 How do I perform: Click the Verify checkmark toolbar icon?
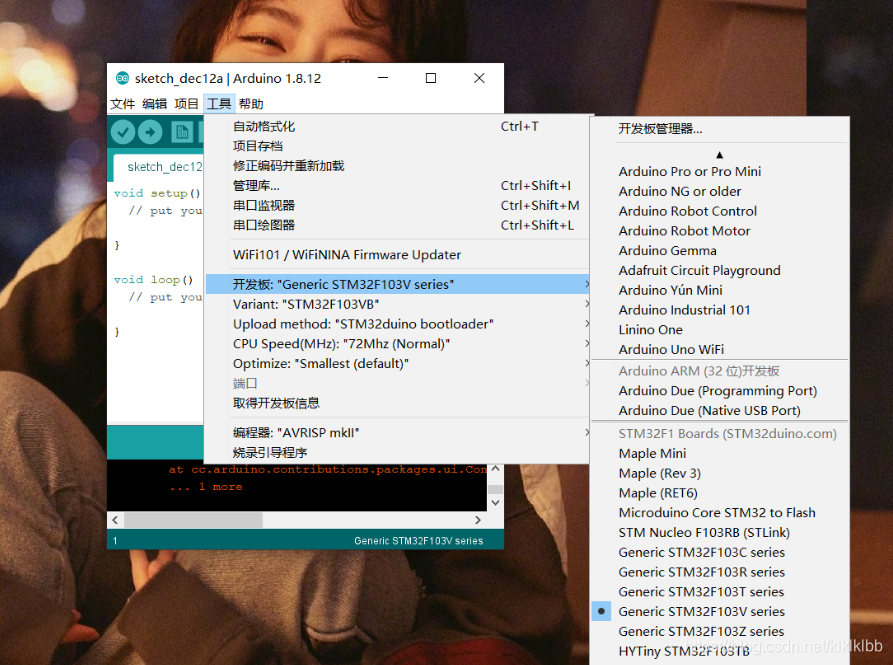(x=122, y=132)
